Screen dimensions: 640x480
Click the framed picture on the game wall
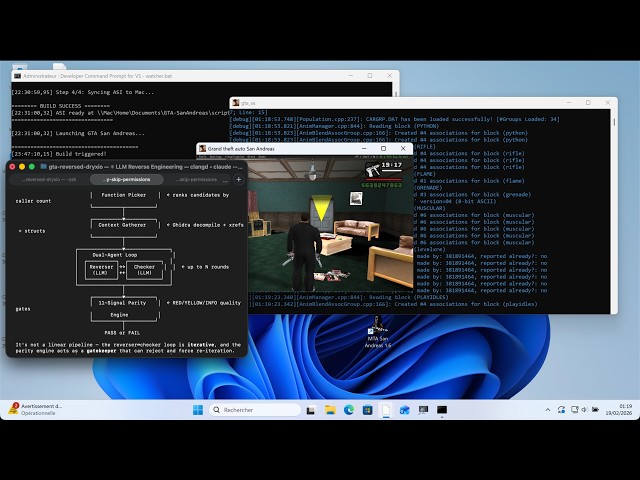point(356,198)
